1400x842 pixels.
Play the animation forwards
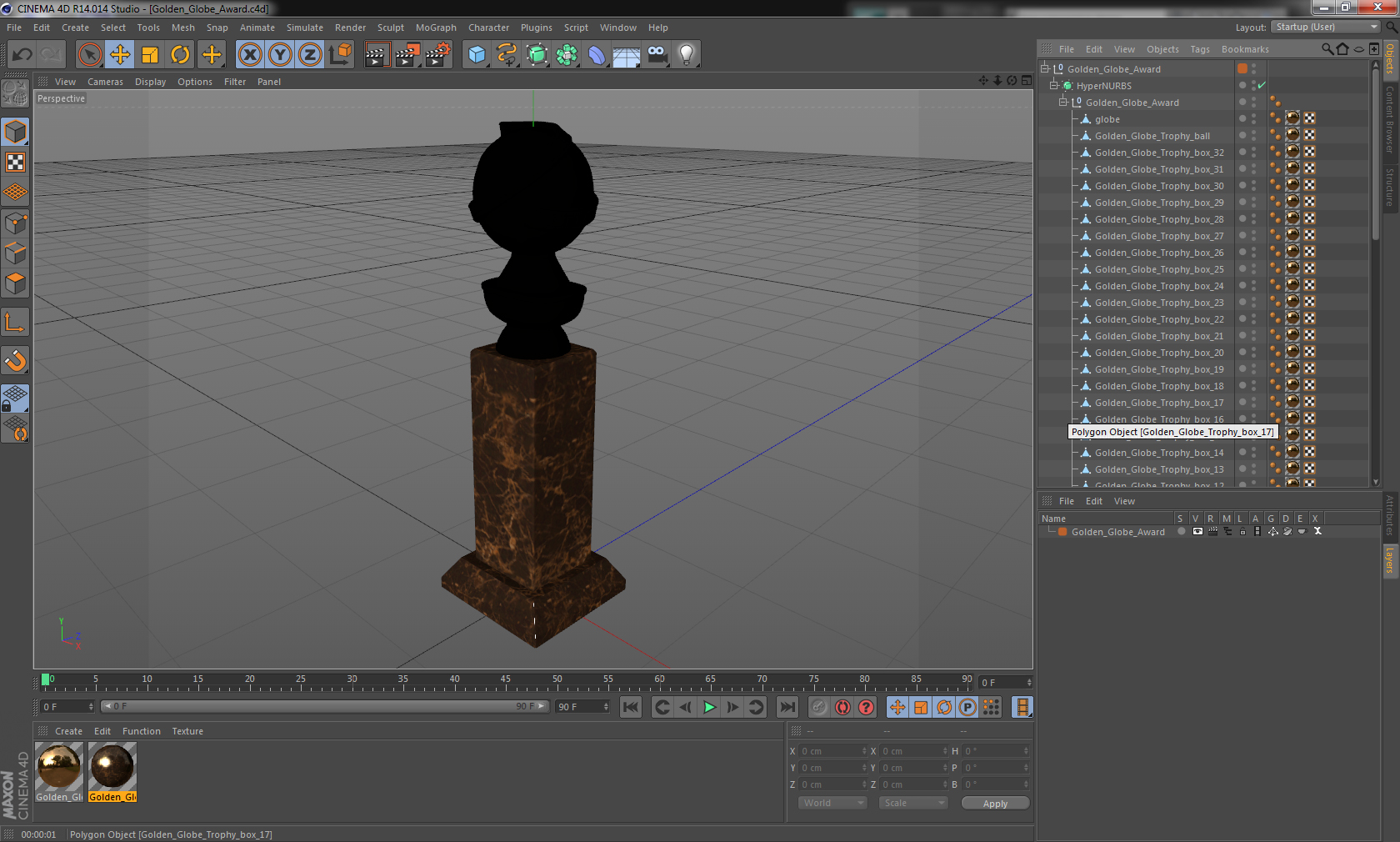709,707
